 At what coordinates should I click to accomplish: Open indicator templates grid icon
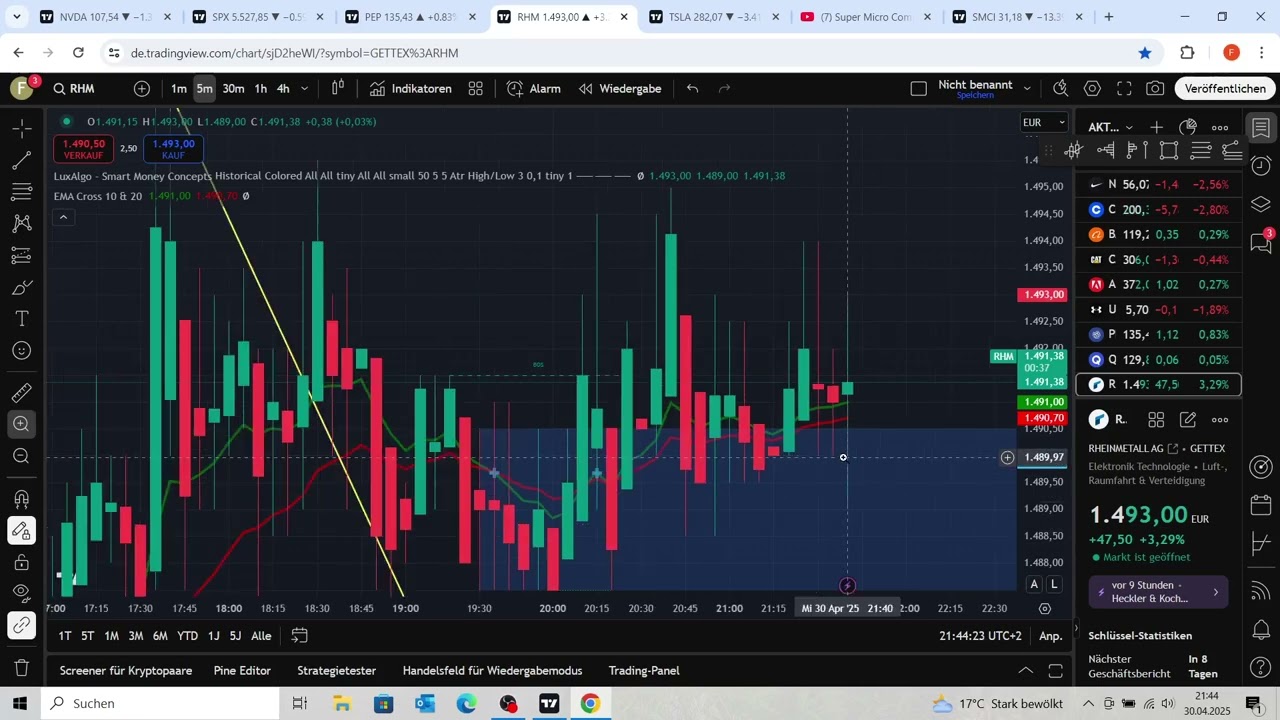pyautogui.click(x=476, y=89)
